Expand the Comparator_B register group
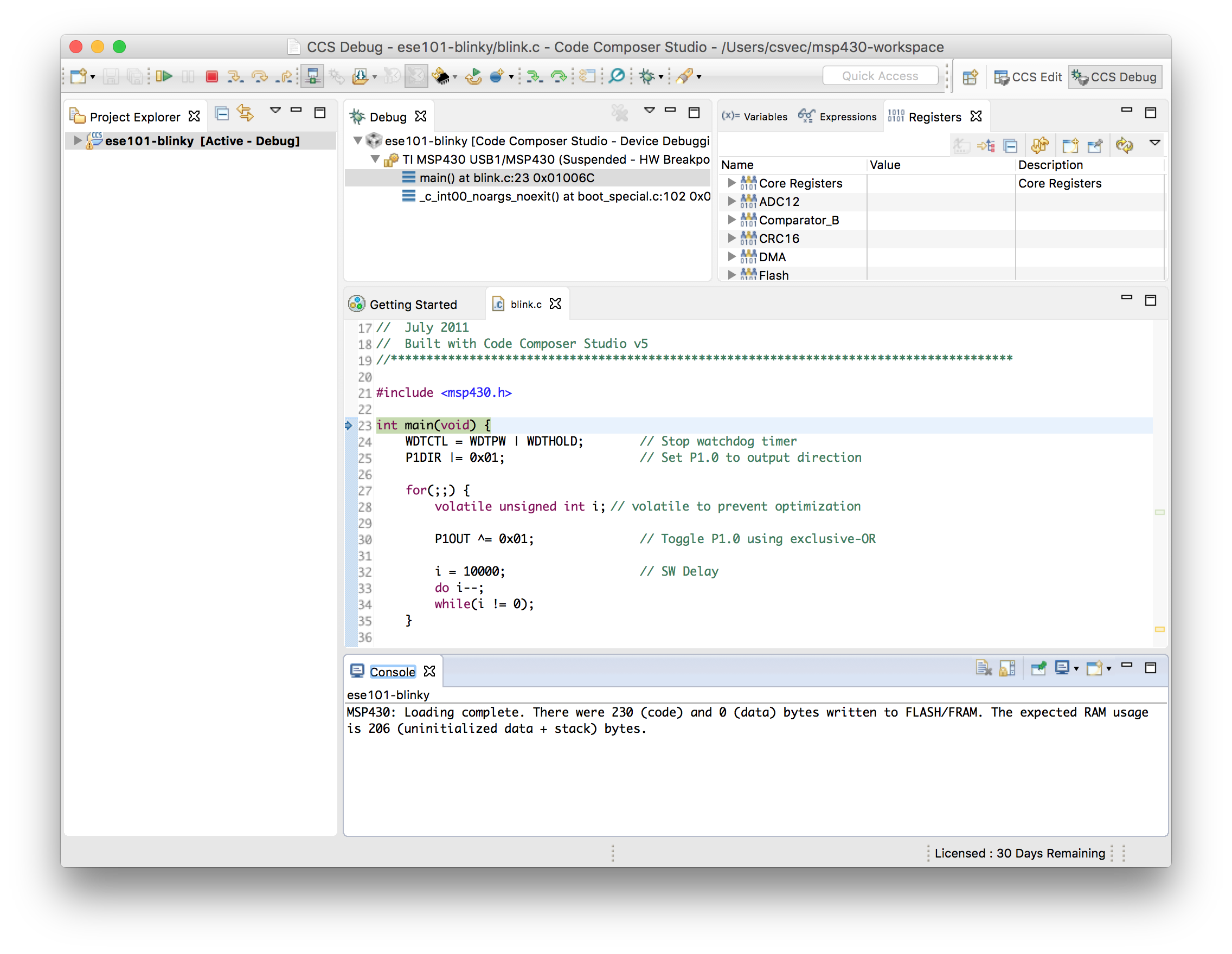This screenshot has height=954, width=1232. 731,220
